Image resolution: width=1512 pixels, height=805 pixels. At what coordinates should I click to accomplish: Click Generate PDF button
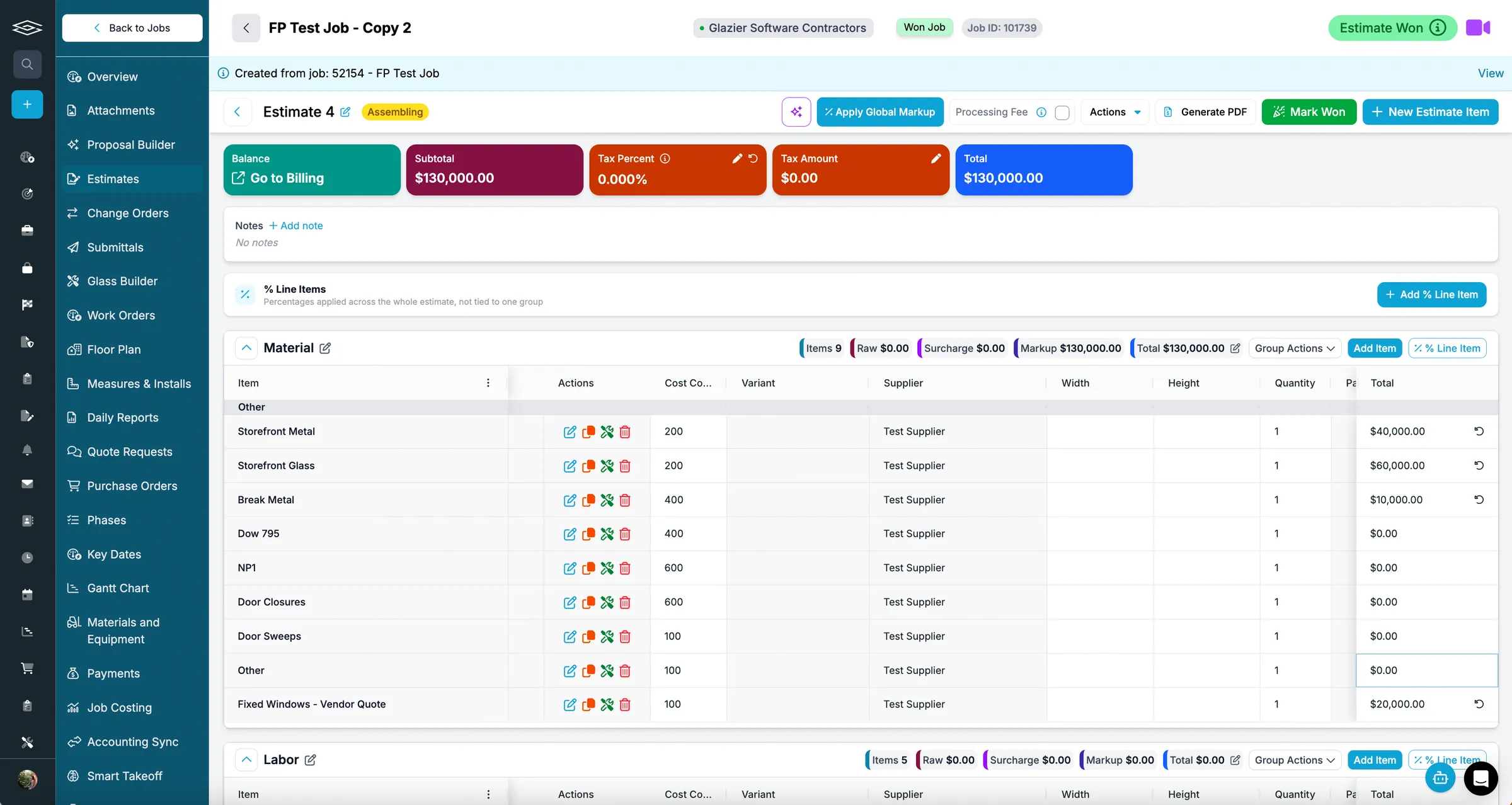pyautogui.click(x=1205, y=111)
